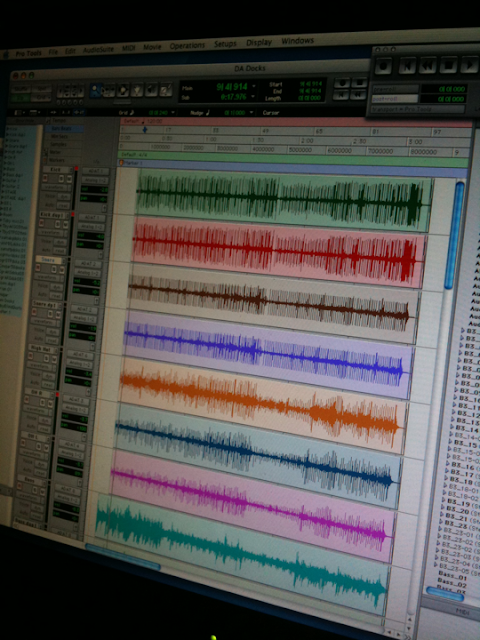Click Stop in Transport window
This screenshot has height=640, width=480.
[x=448, y=65]
